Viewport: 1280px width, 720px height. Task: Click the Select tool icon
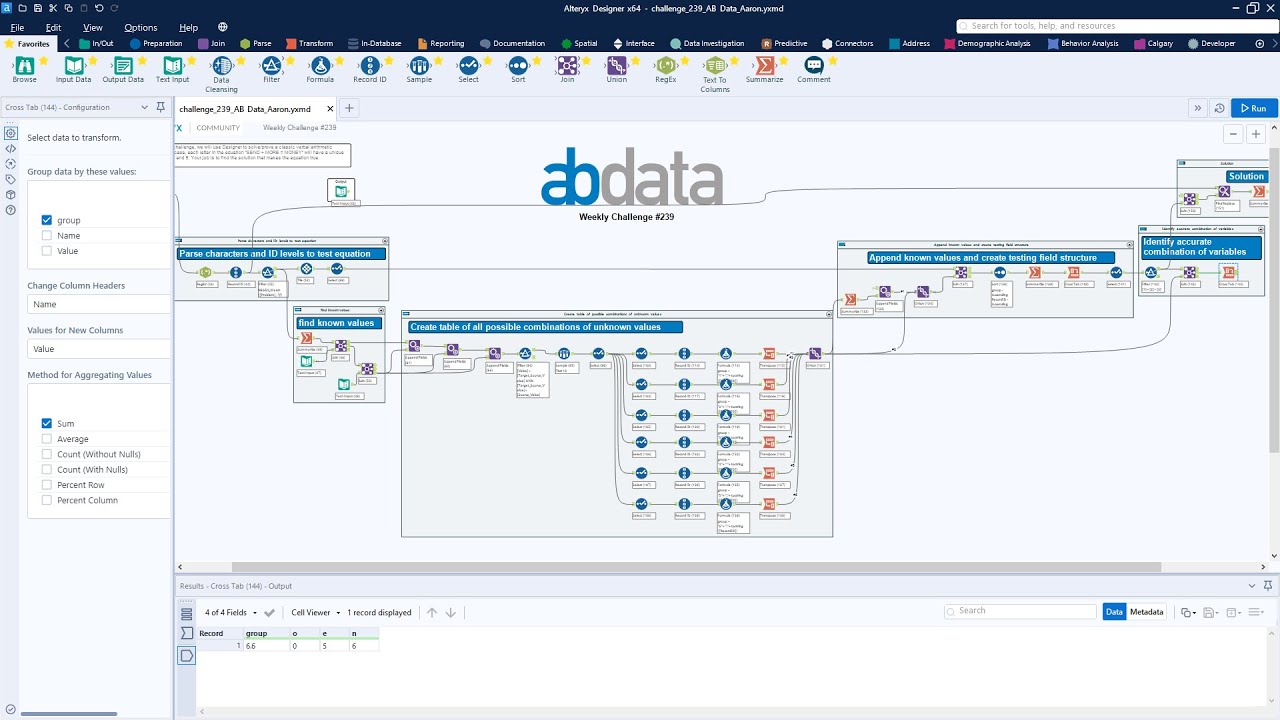pos(468,65)
